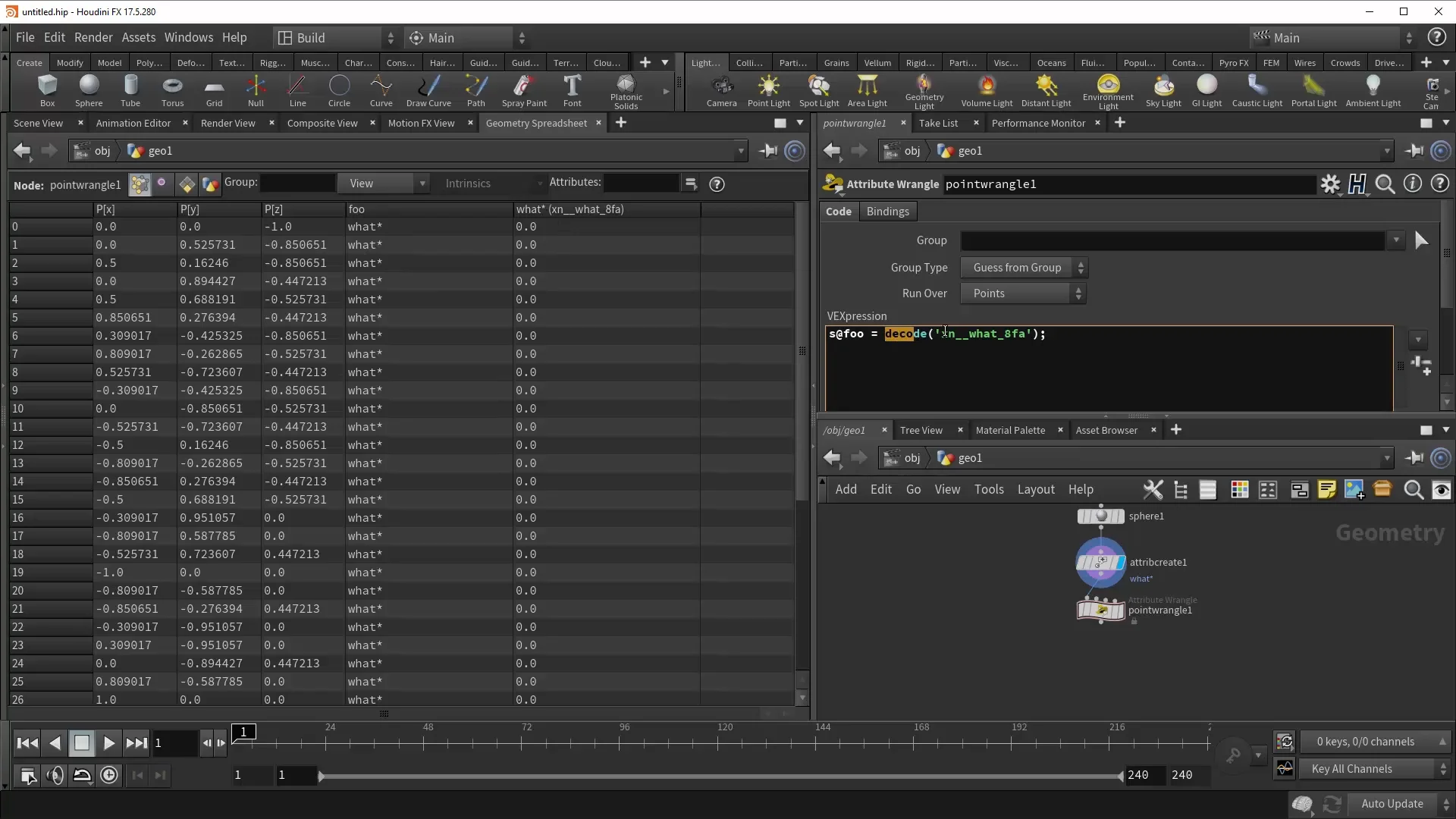Toggle the audio speaker button on the playbar
This screenshot has width=1456, height=819.
[55, 775]
